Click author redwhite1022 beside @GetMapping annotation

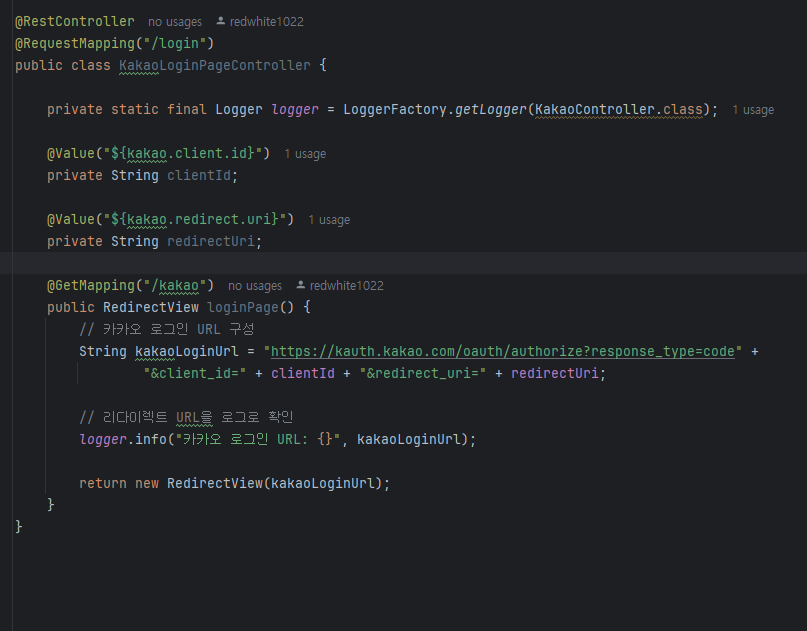[347, 286]
